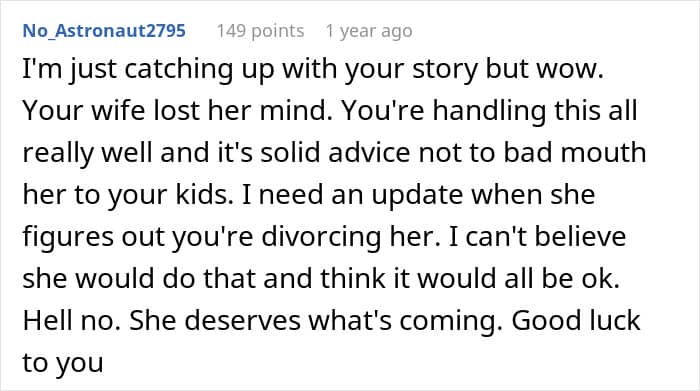Click the words solid advice in the comment
The height and width of the screenshot is (391, 700).
[335, 153]
